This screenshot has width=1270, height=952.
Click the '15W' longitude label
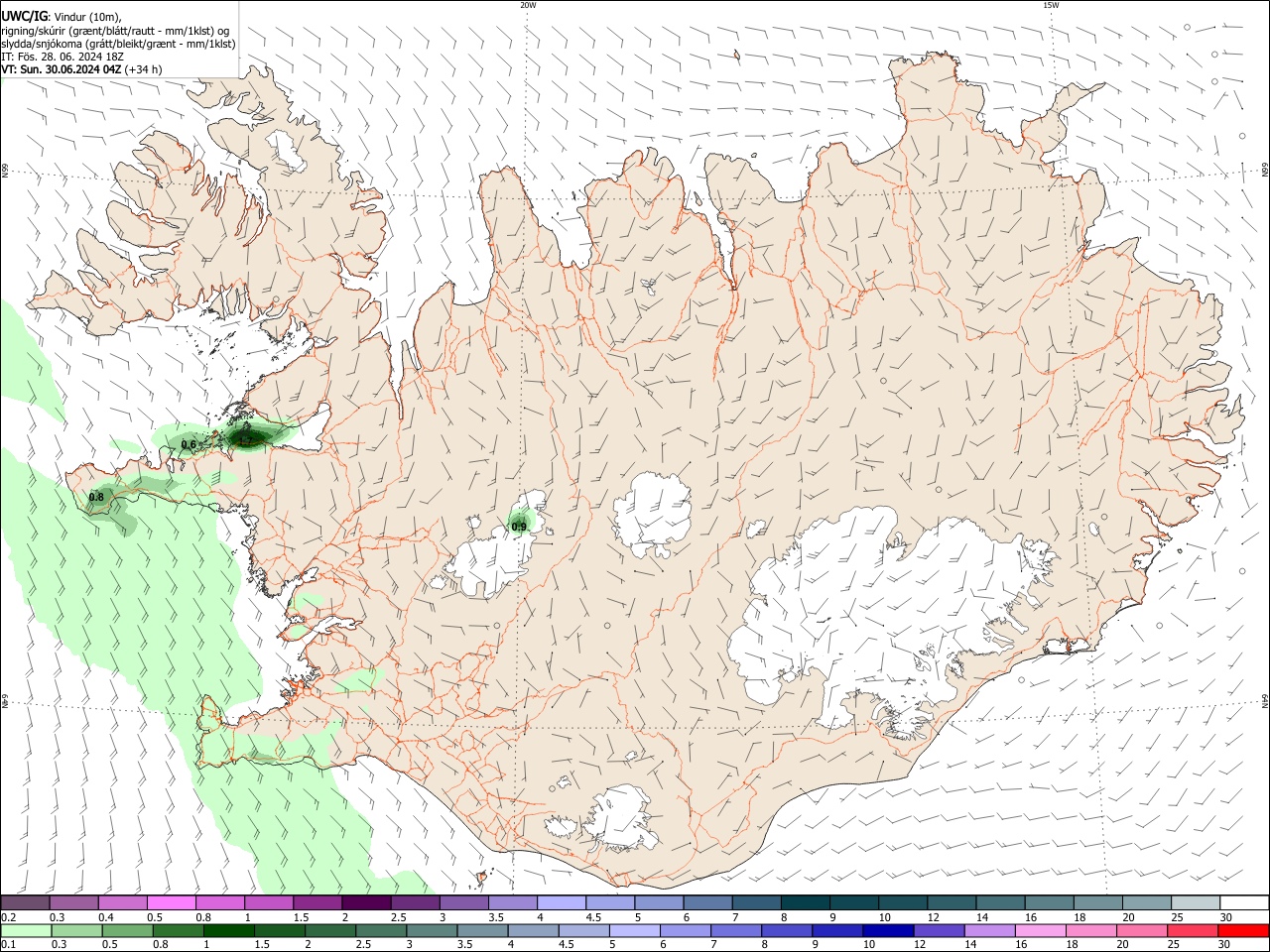[x=1051, y=5]
